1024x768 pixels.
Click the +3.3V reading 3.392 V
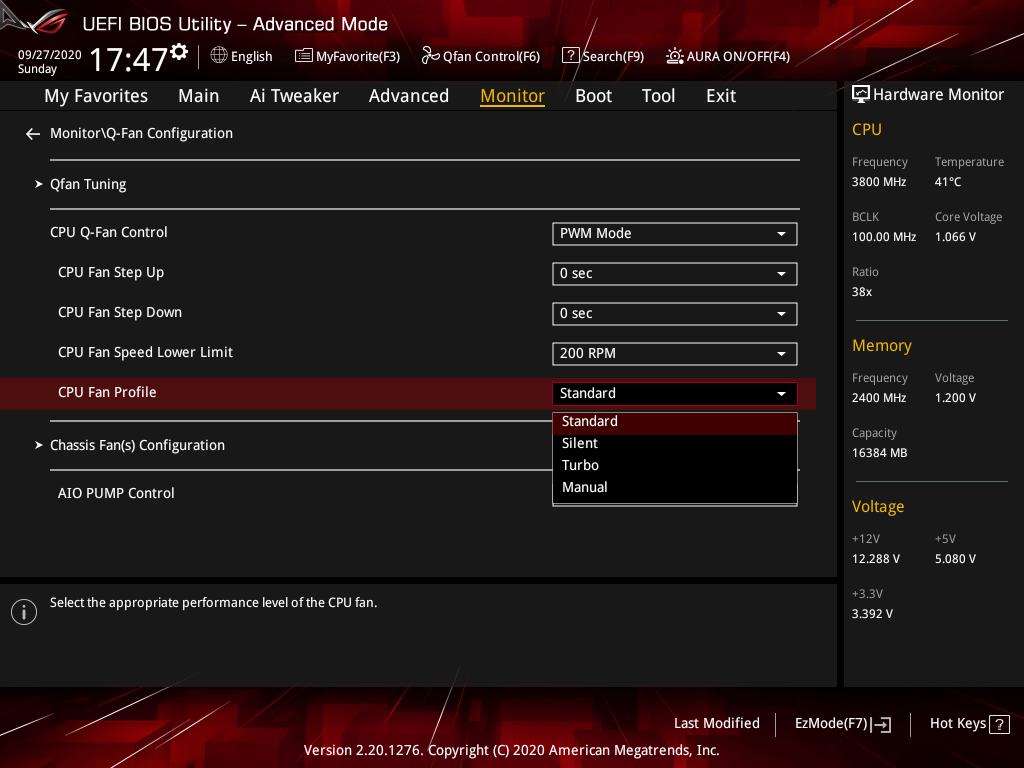[x=872, y=614]
